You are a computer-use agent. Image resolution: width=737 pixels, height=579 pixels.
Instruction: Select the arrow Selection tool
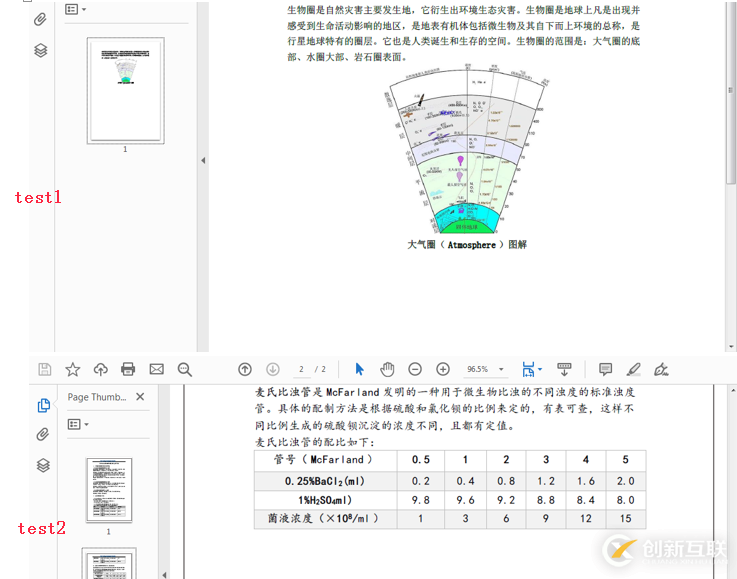coord(360,369)
